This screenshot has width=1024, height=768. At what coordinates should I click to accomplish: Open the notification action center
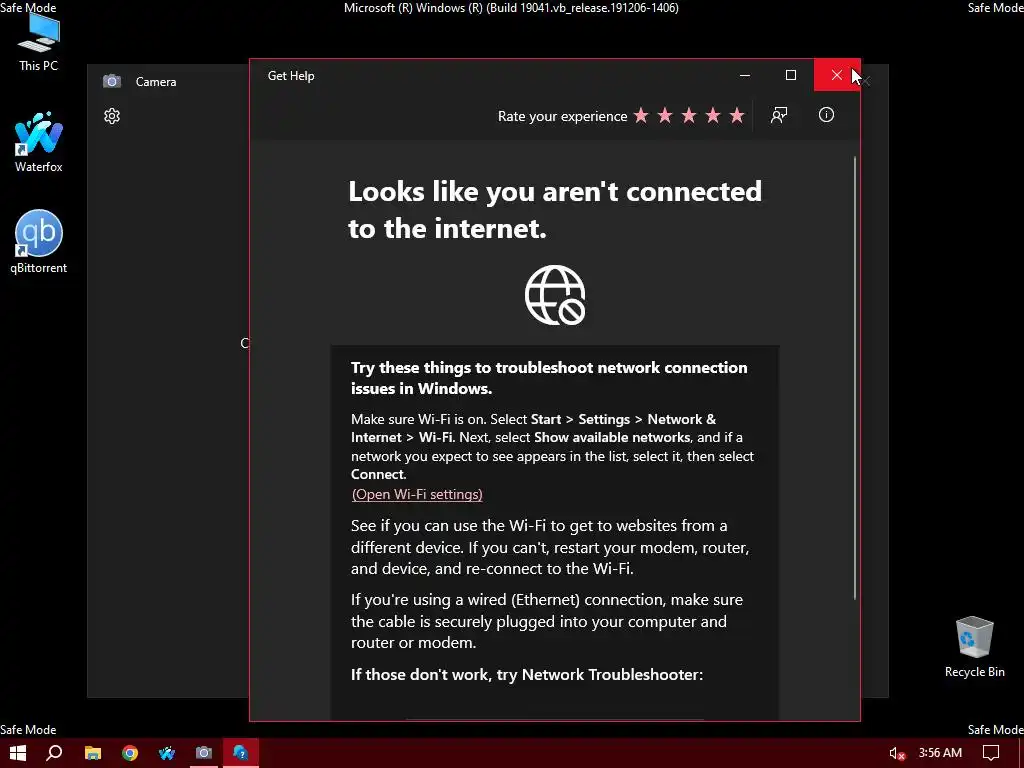991,753
